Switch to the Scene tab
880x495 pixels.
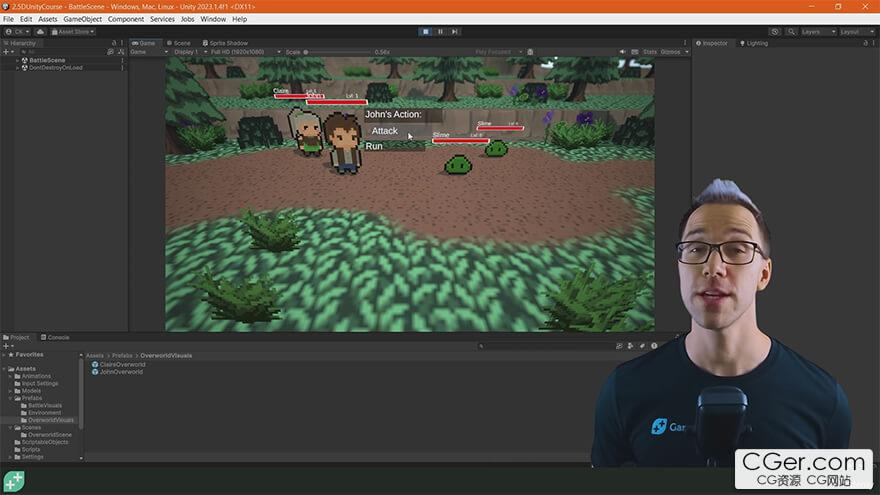point(178,43)
